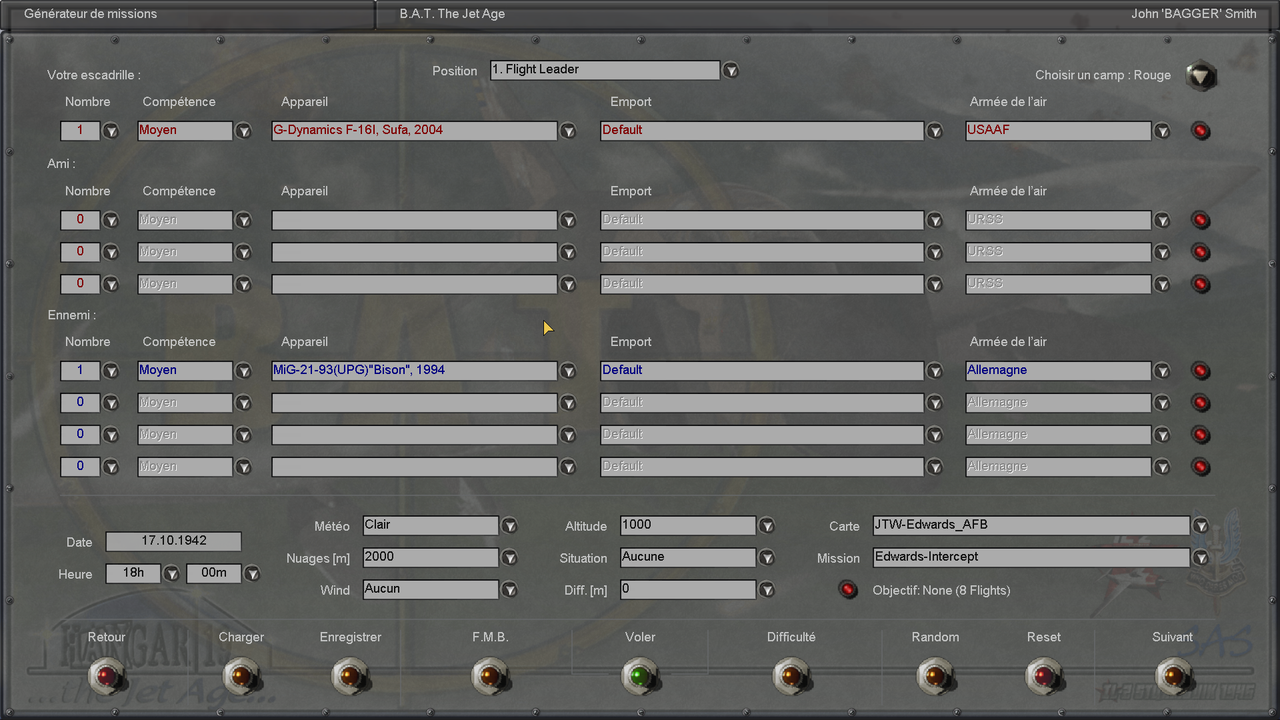Expand the Météo dropdown showing Clair
1280x720 pixels.
pyautogui.click(x=509, y=525)
